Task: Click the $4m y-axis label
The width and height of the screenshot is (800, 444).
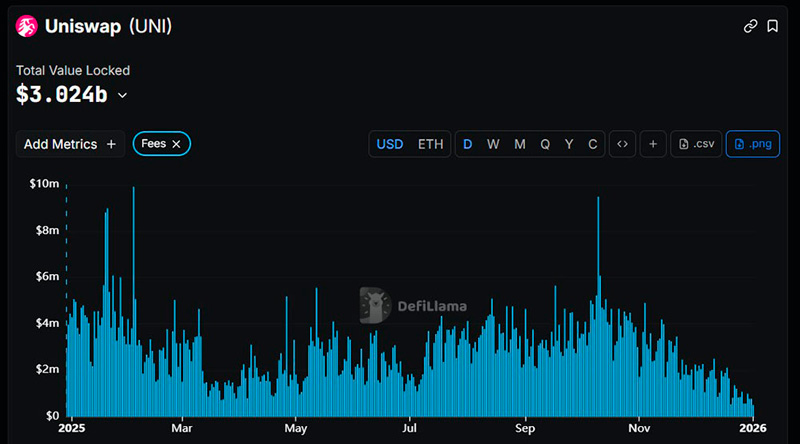Action: point(47,323)
